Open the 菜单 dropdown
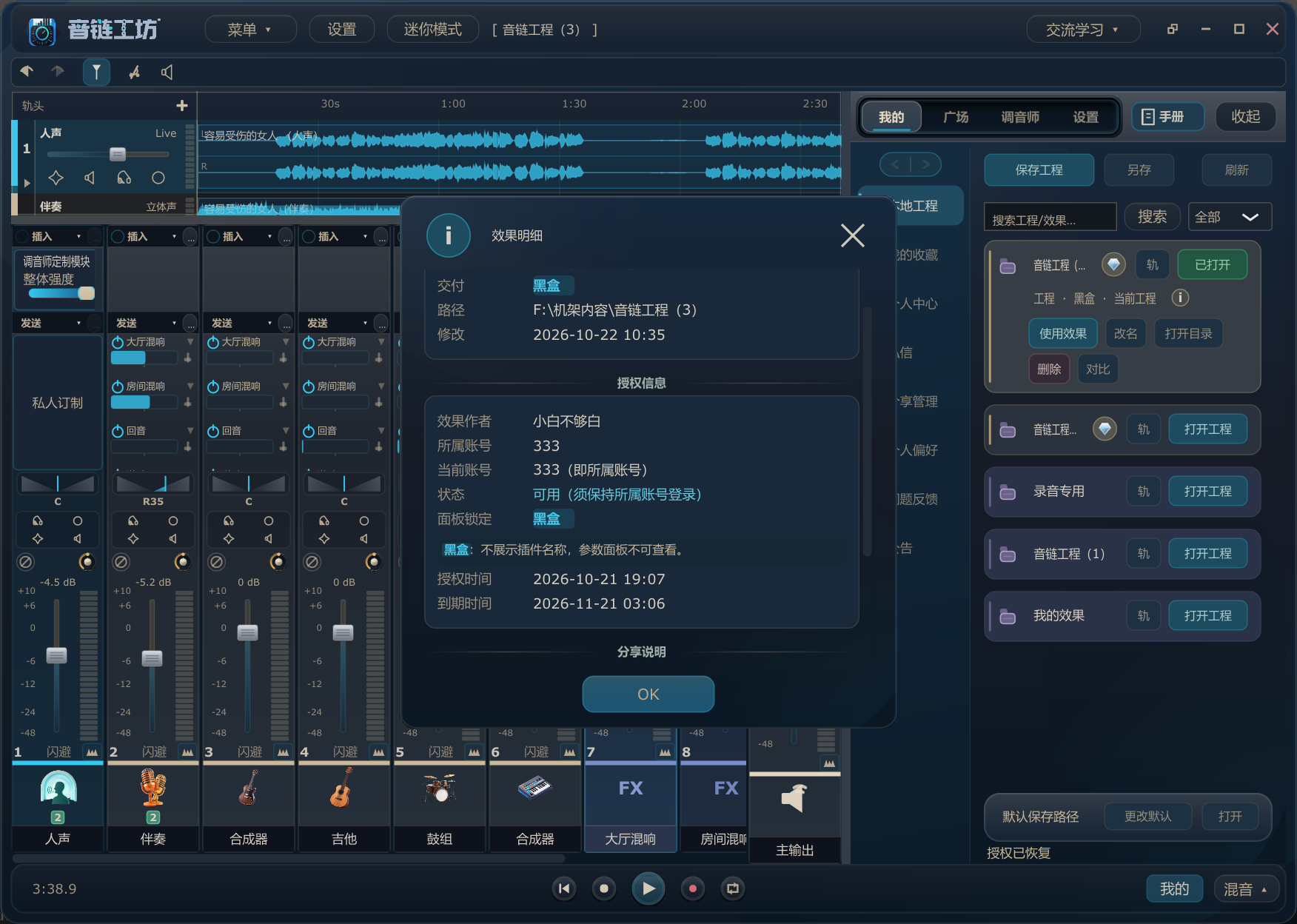The image size is (1297, 924). 249,30
